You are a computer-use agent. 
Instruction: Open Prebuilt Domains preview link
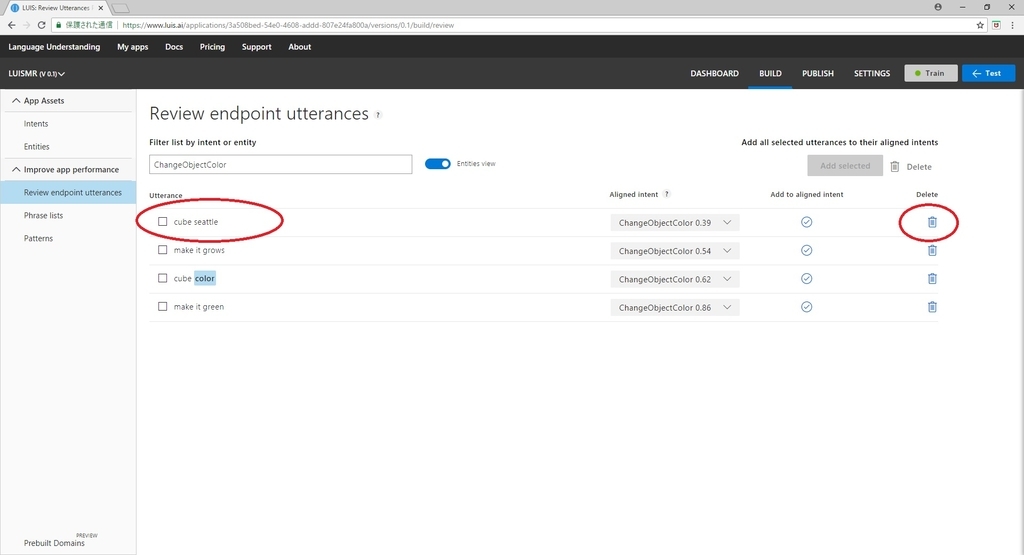(x=54, y=543)
